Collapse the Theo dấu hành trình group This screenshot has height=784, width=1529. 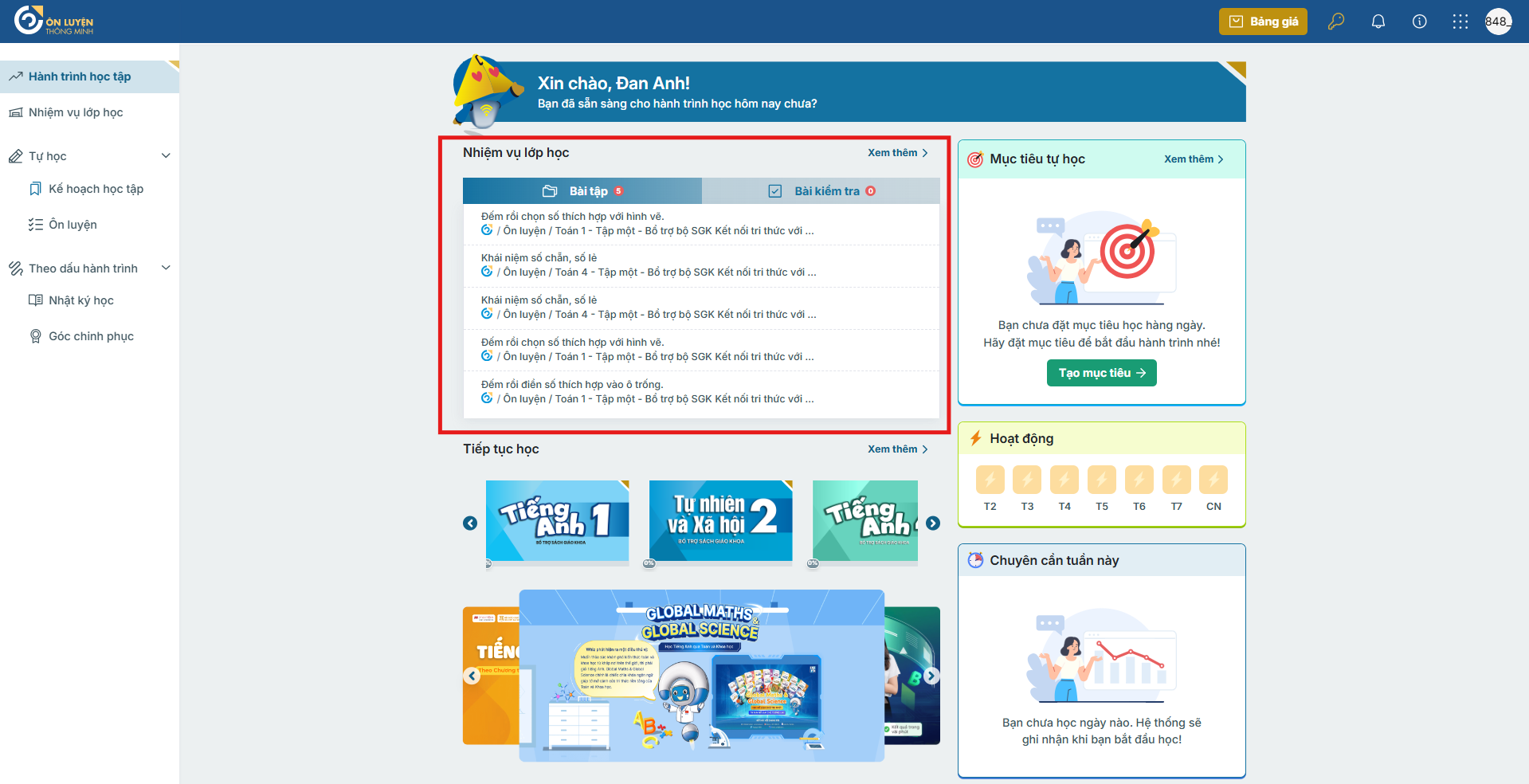click(x=166, y=269)
